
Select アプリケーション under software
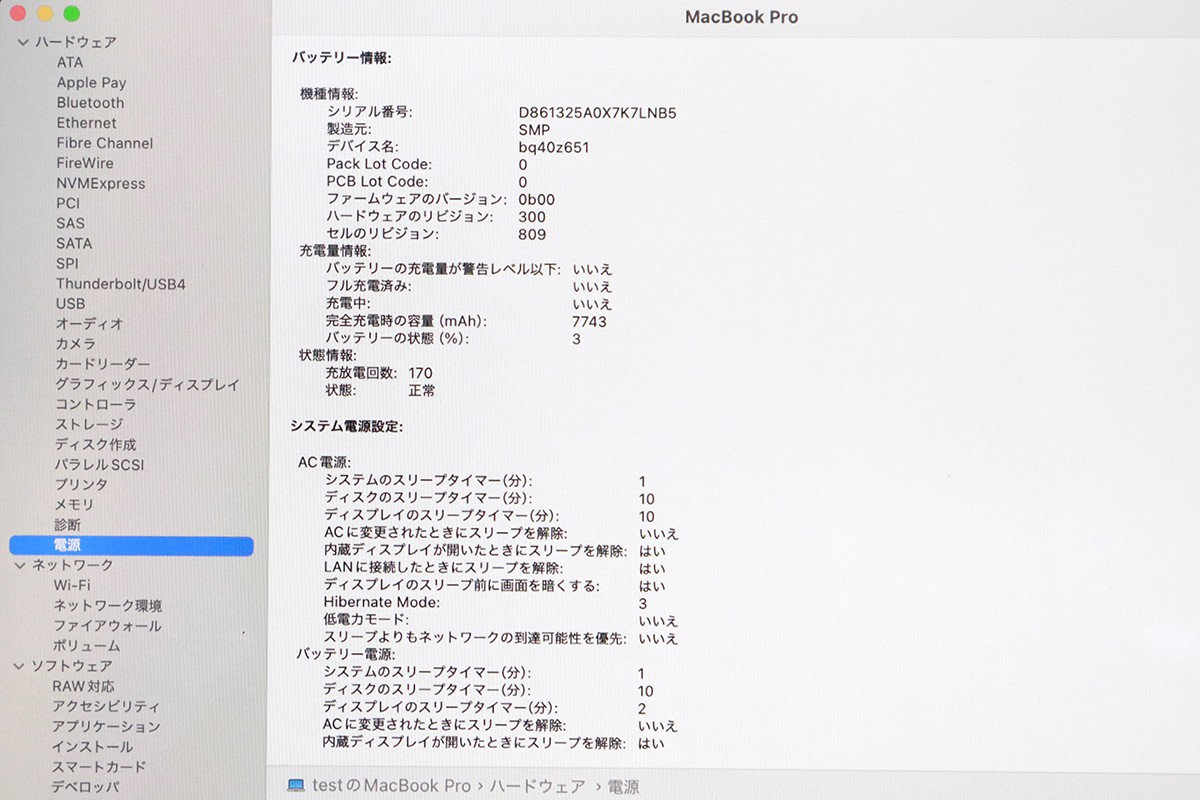click(x=106, y=727)
